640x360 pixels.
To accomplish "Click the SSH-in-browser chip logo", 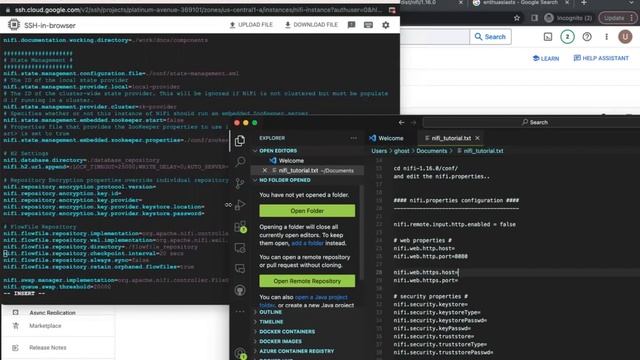I will tap(13, 25).
